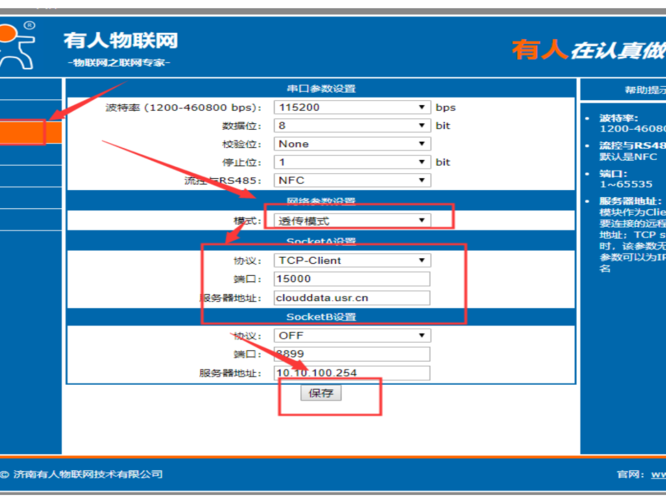Expand the parity dropdown set to None
Viewport: 666px width, 500px height.
pos(352,144)
